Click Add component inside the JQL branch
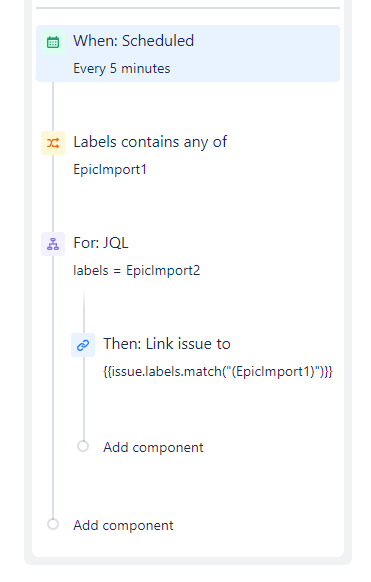This screenshot has height=582, width=371. point(153,447)
